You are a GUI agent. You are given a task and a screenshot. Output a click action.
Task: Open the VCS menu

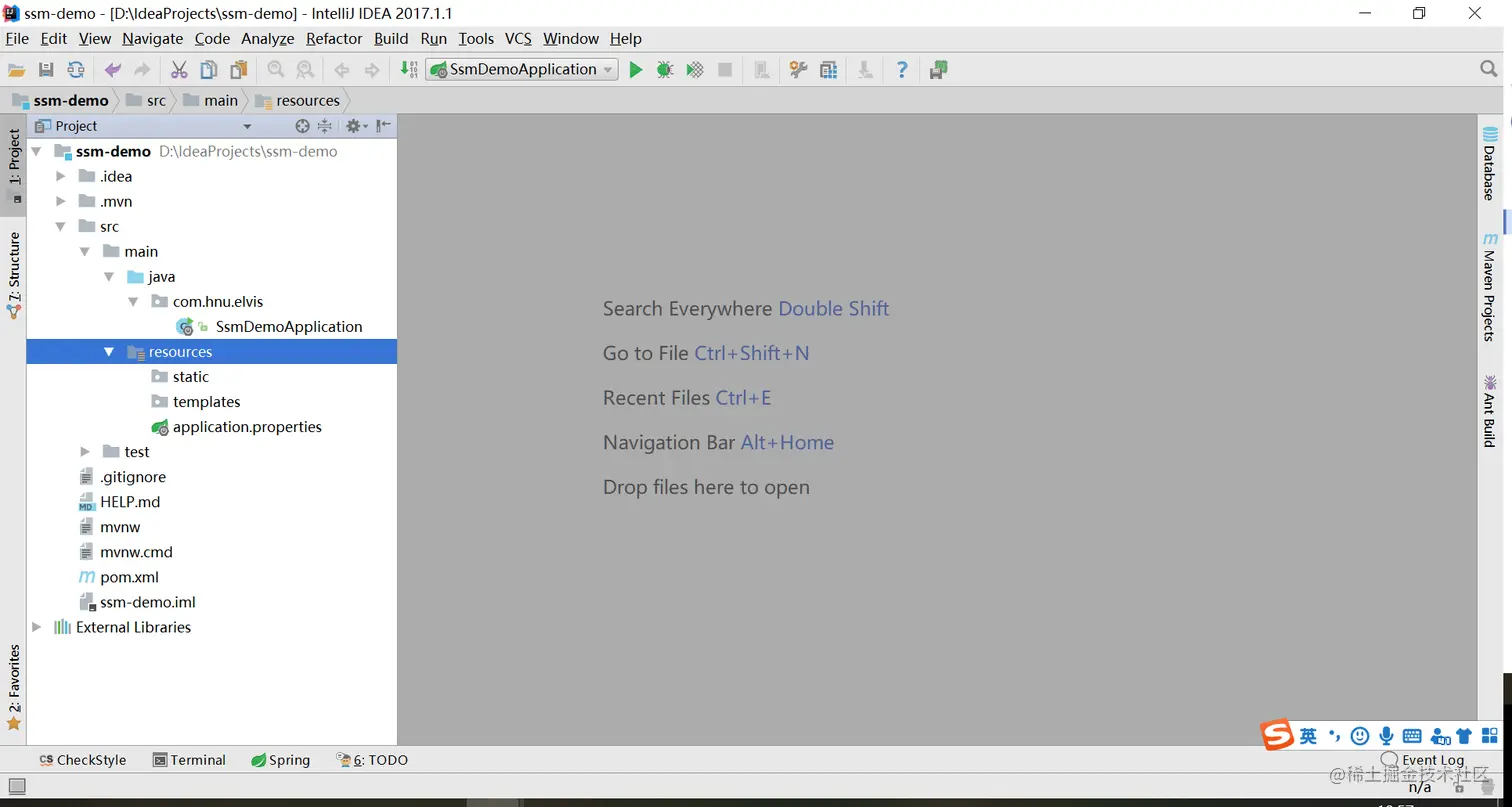coord(518,39)
